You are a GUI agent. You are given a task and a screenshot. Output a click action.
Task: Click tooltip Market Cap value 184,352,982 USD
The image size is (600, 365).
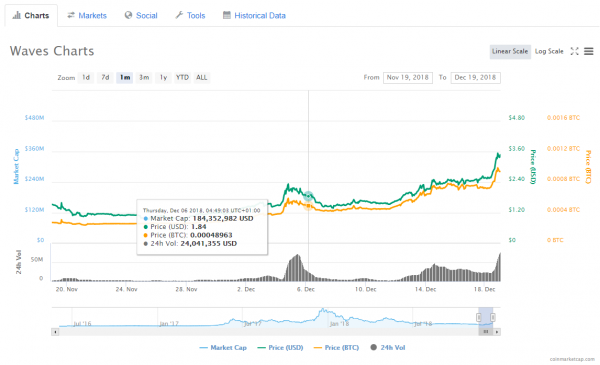(223, 218)
